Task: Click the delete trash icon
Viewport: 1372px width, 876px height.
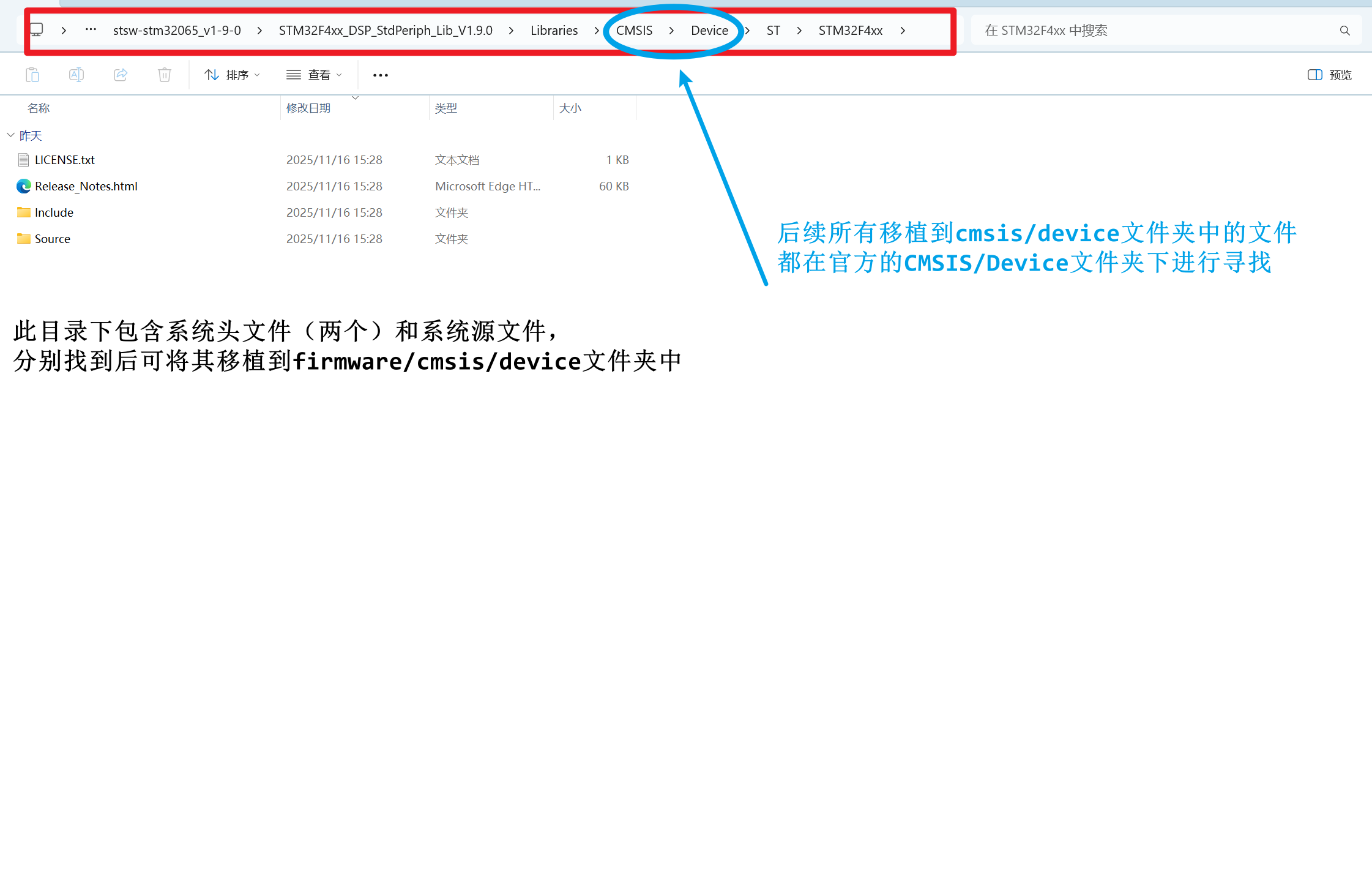Action: (x=165, y=75)
